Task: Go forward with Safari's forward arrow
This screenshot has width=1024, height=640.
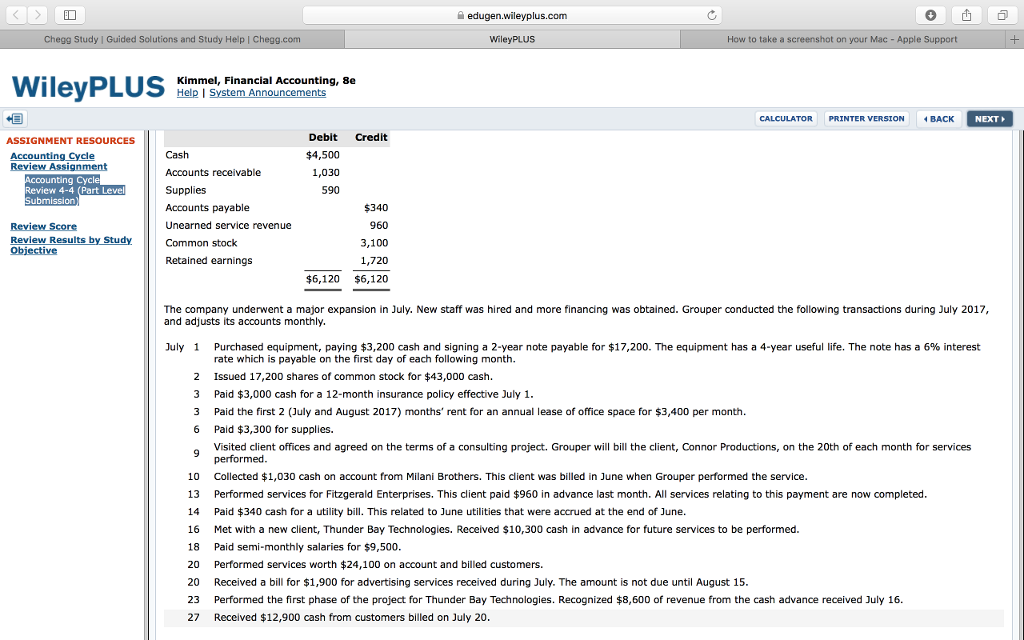Action: point(37,14)
